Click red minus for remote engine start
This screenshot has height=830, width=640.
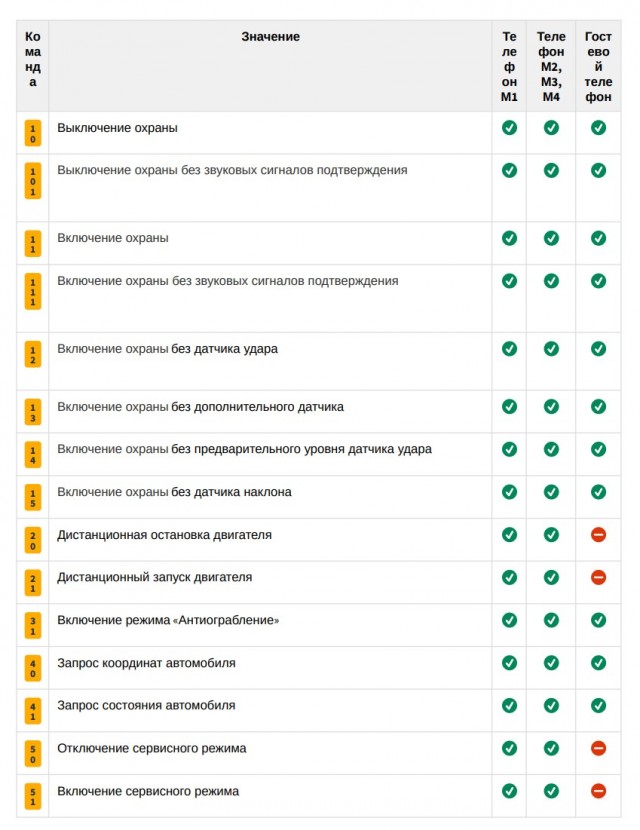[598, 577]
